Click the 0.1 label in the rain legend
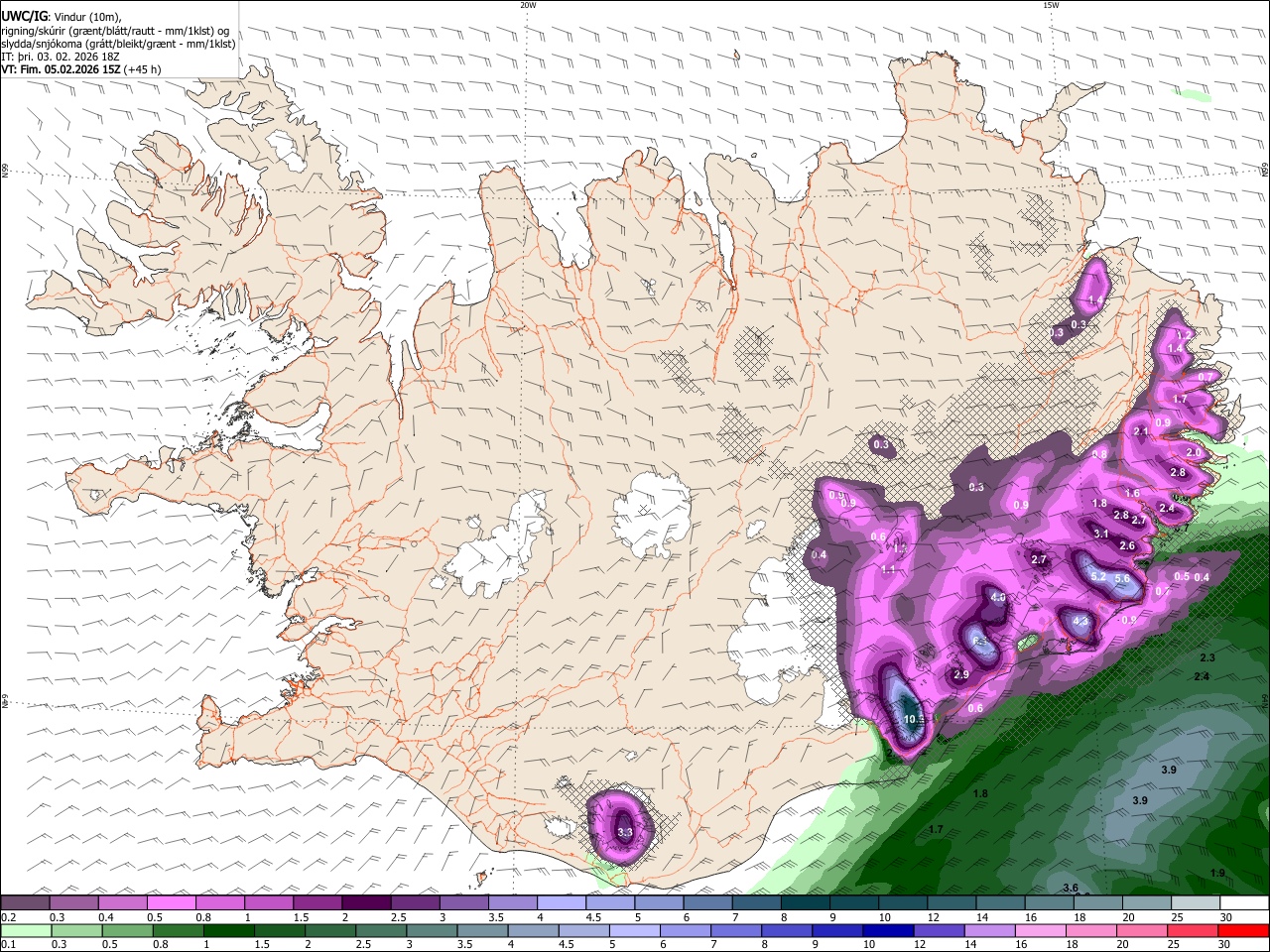Screen dimensions: 1270x952 click(8, 945)
